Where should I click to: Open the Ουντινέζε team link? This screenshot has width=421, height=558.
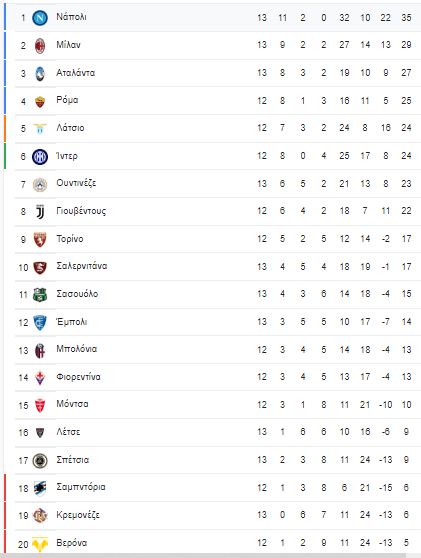[76, 183]
